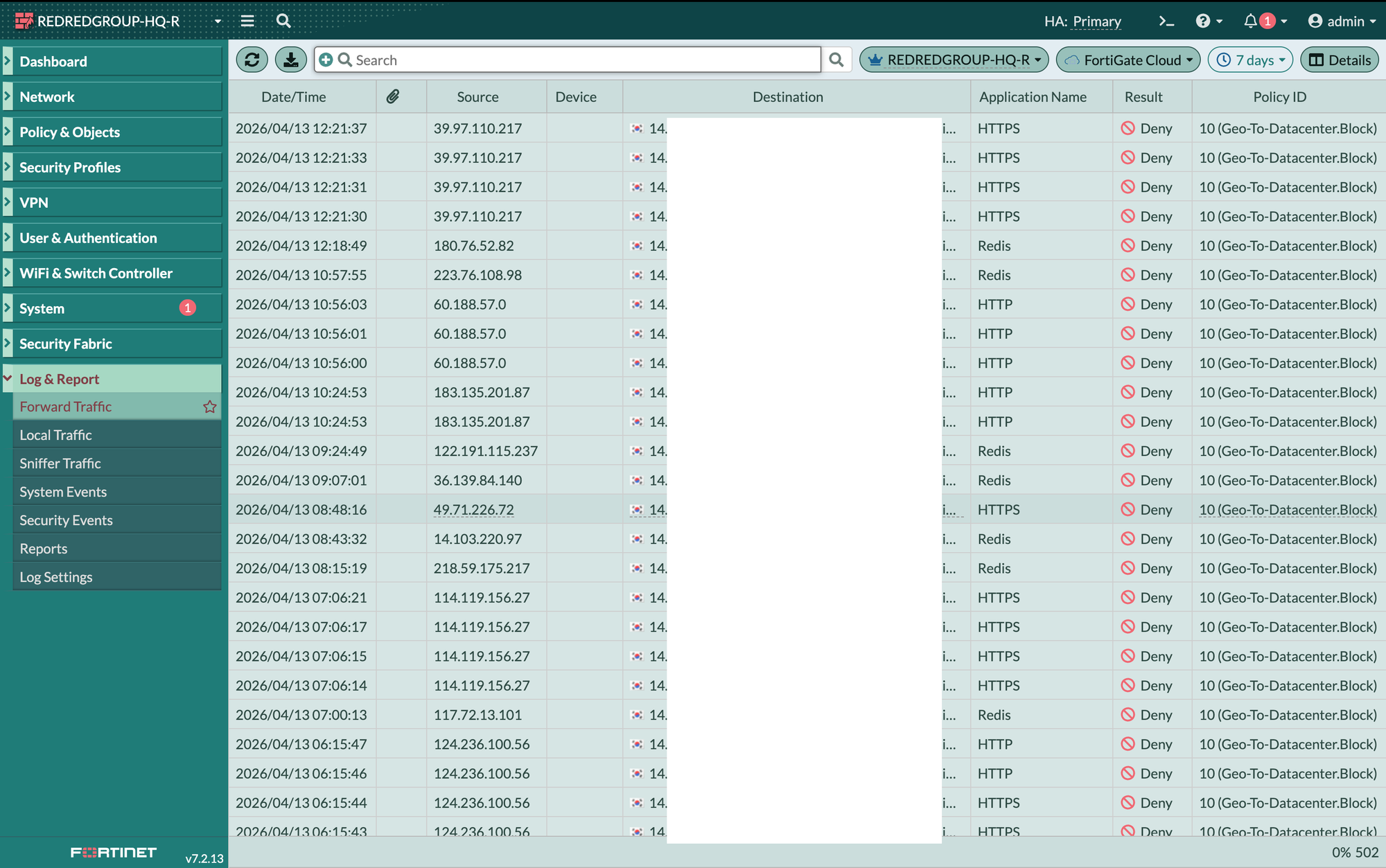Viewport: 1386px width, 868px height.
Task: Click the top bar search magnifier
Action: point(283,21)
